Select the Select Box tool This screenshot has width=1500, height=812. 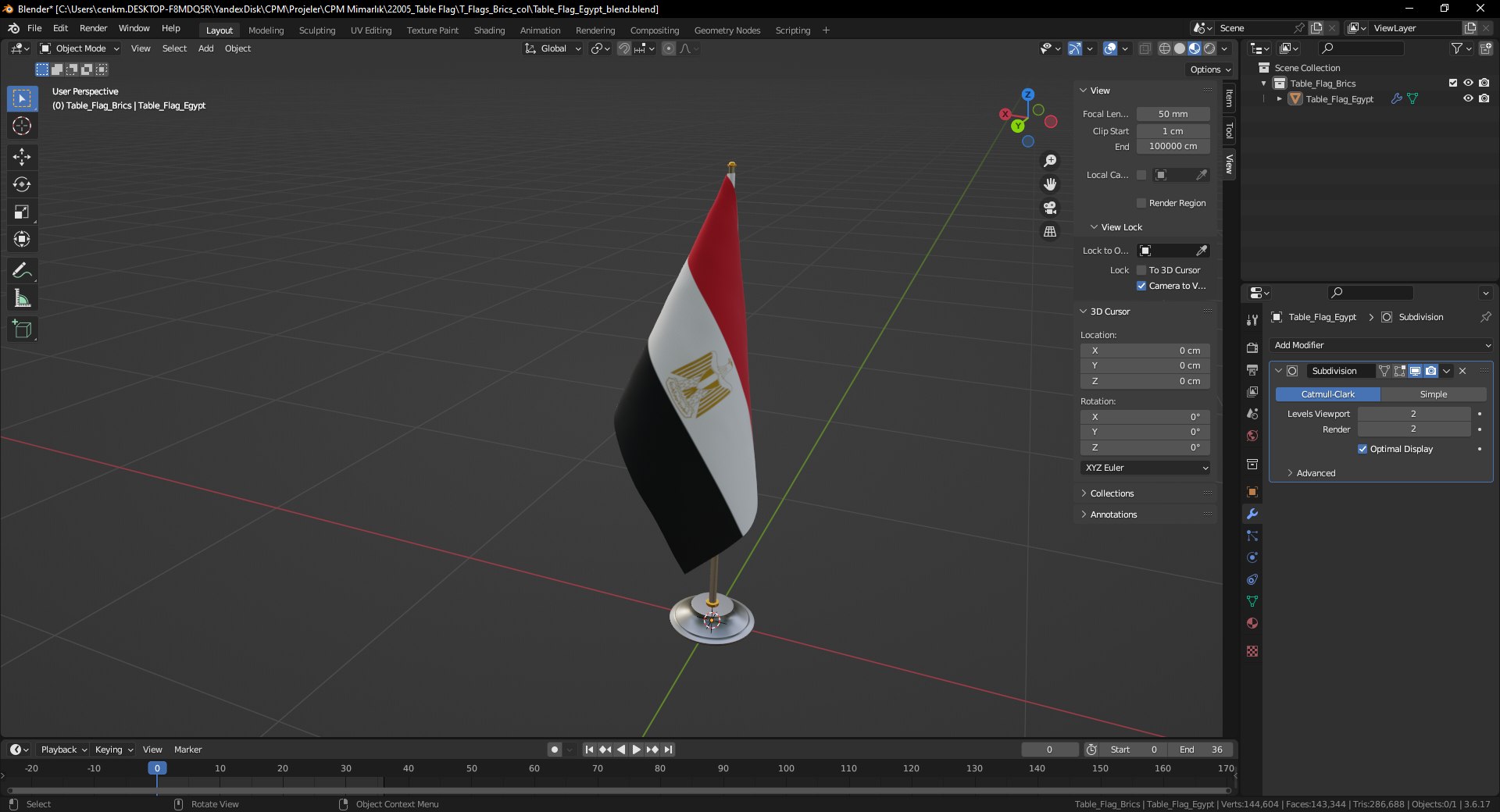(x=22, y=98)
